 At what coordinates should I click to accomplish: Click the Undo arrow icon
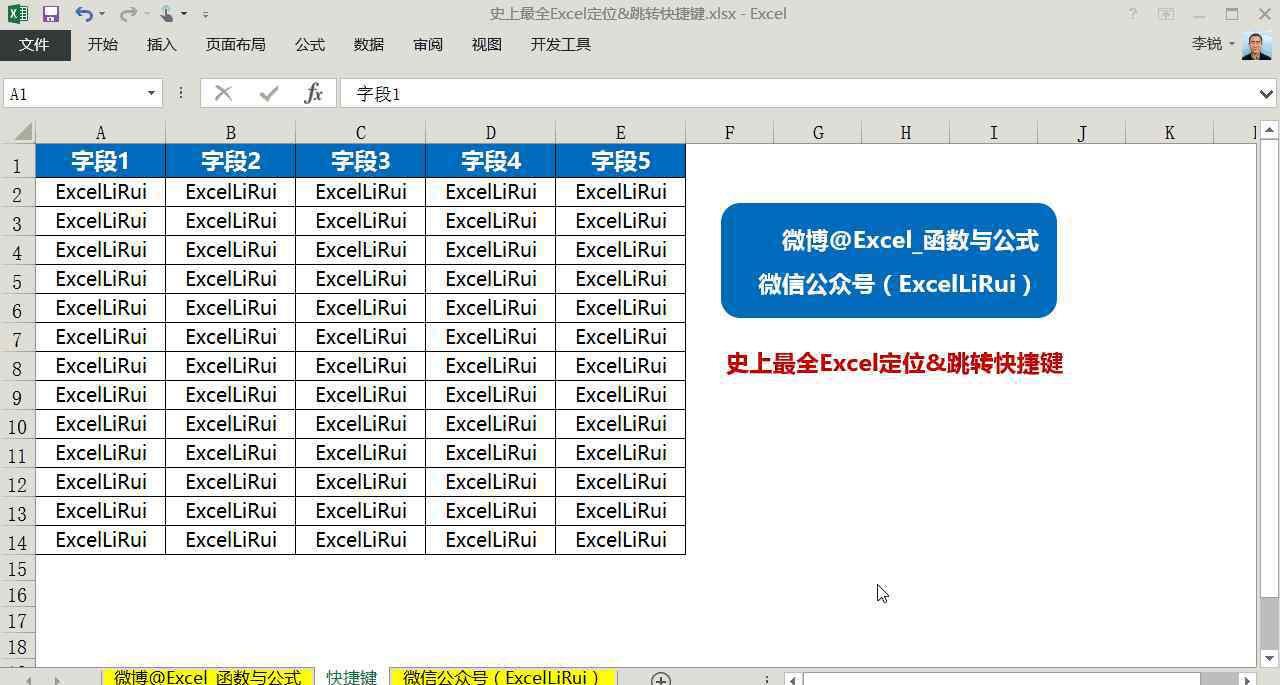click(84, 14)
